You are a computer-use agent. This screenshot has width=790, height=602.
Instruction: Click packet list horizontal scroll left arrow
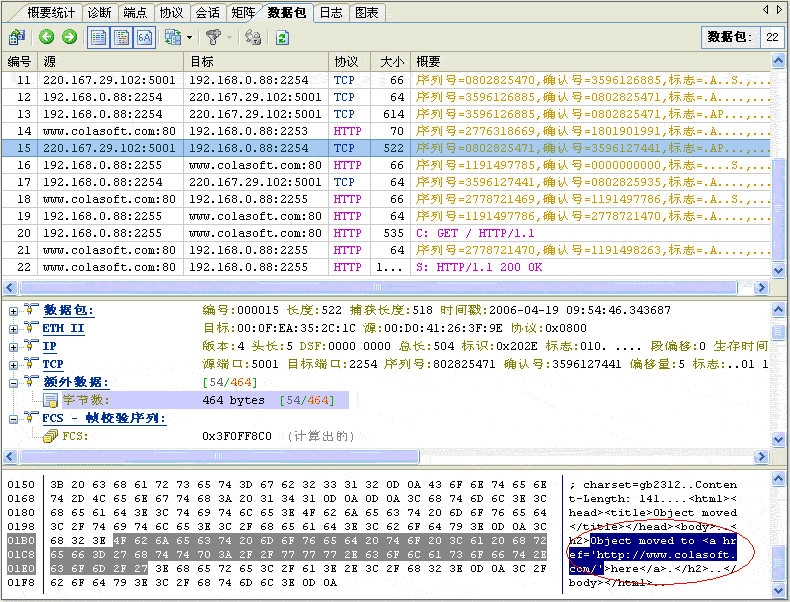pyautogui.click(x=10, y=288)
